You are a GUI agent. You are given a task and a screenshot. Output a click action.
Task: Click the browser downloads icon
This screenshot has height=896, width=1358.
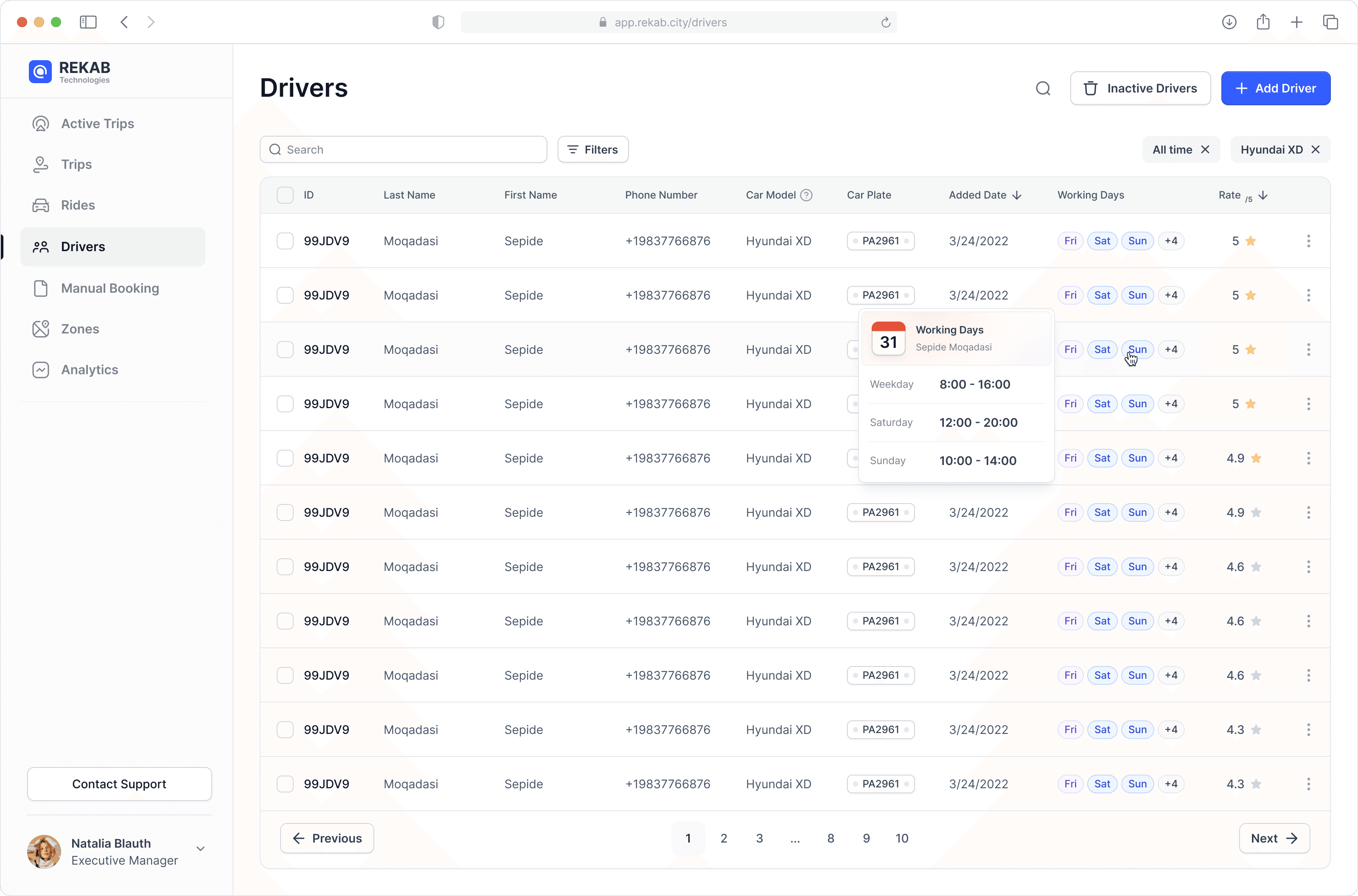point(1229,22)
